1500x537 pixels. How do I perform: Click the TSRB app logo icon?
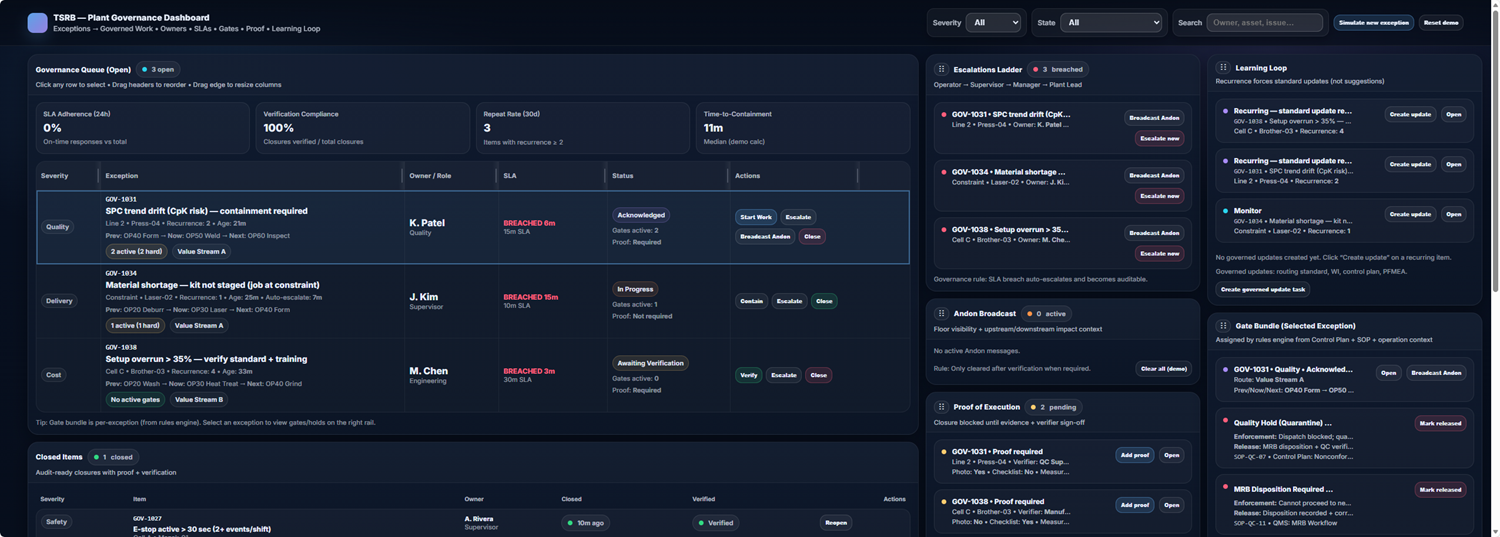click(37, 23)
